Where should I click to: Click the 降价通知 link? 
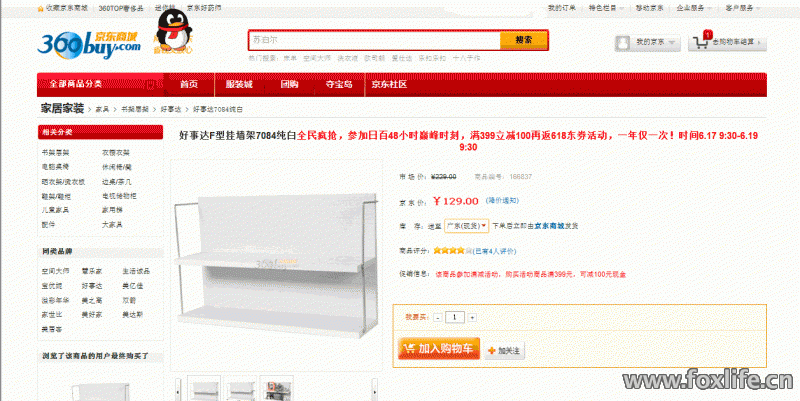(x=502, y=200)
